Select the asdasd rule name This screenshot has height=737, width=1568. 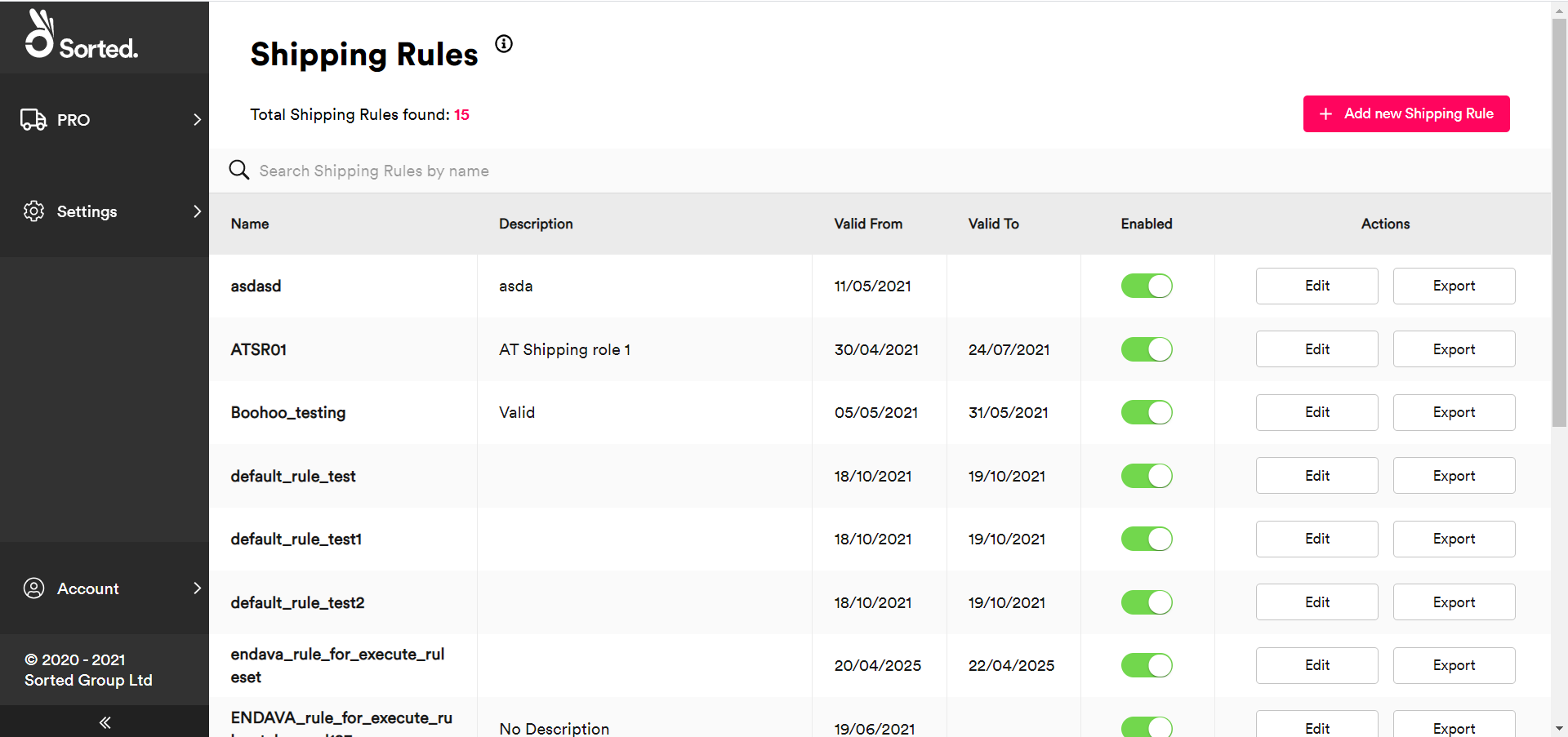(x=256, y=286)
